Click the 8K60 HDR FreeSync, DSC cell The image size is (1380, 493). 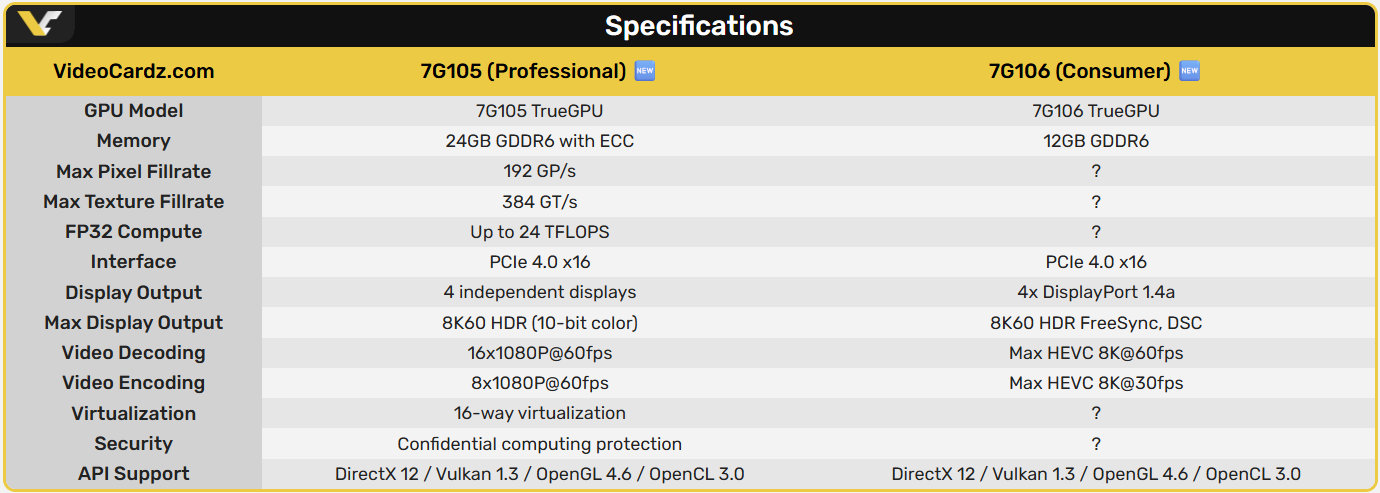(1096, 322)
